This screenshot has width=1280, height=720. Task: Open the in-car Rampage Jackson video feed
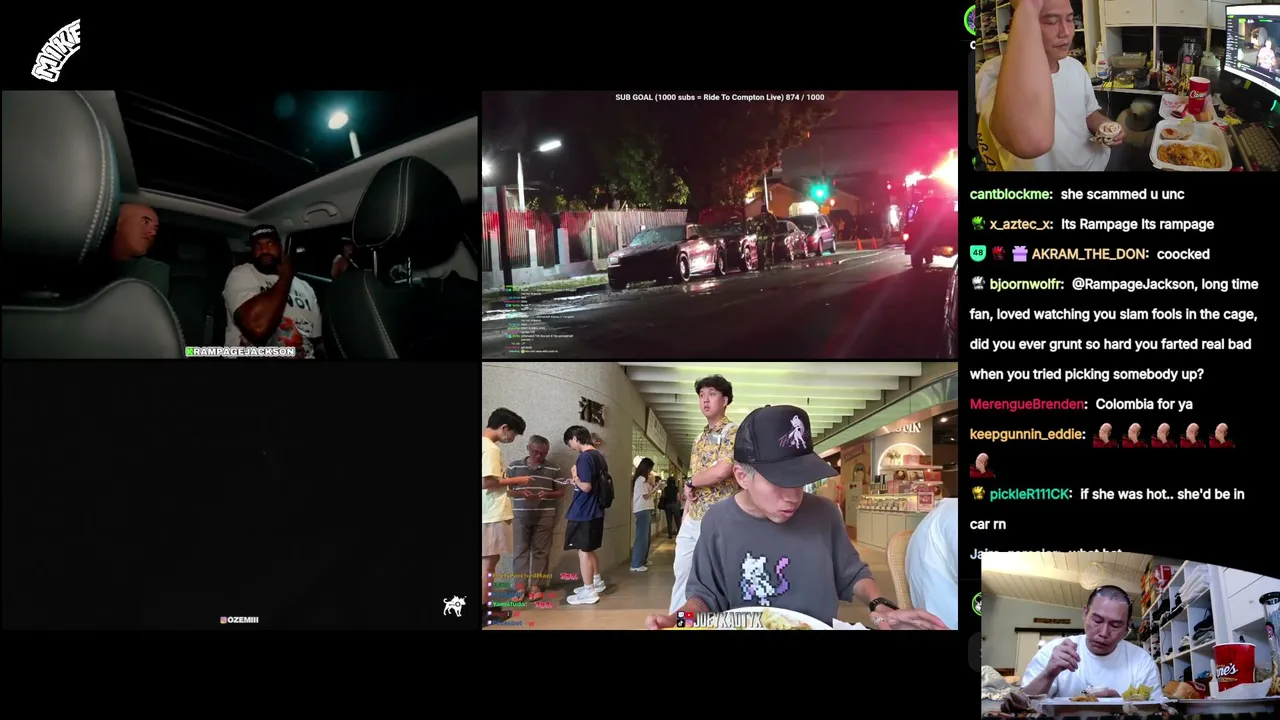[239, 225]
